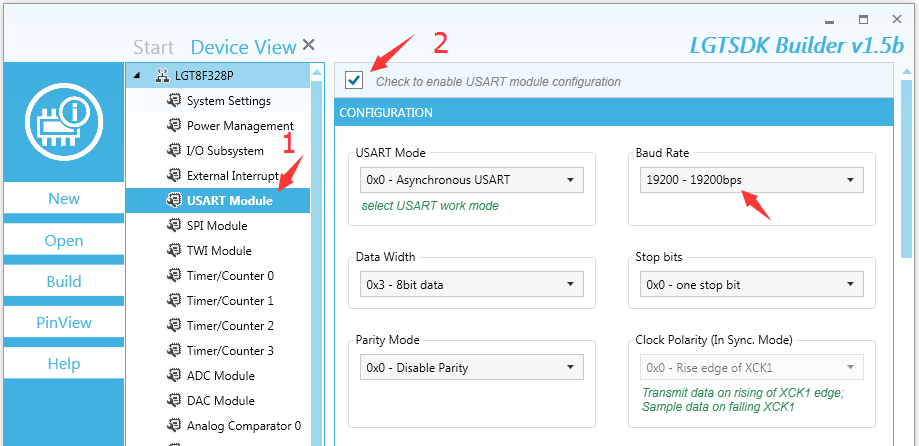Open the USART Mode dropdown
This screenshot has width=919, height=446.
tap(472, 180)
